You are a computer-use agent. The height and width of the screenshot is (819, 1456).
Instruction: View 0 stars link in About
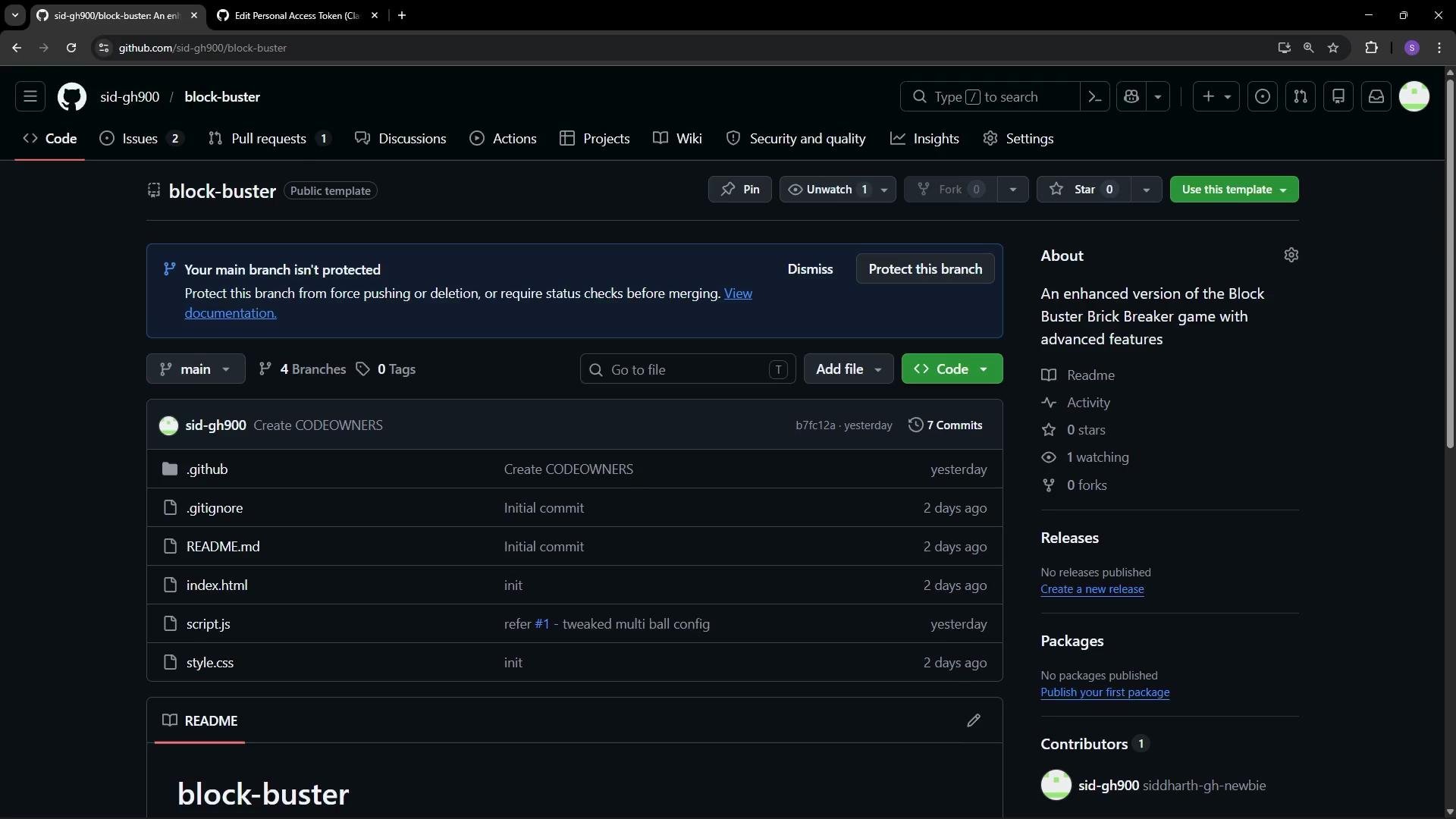(1086, 430)
